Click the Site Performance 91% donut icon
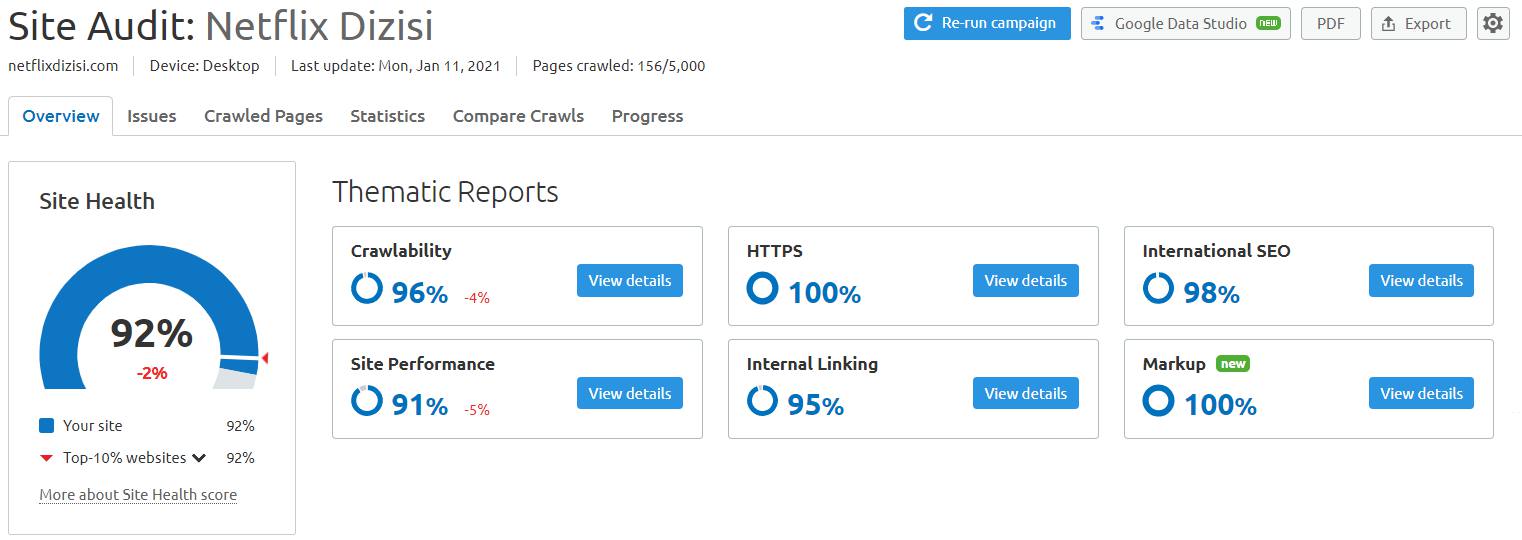This screenshot has height=540, width=1522. 367,401
